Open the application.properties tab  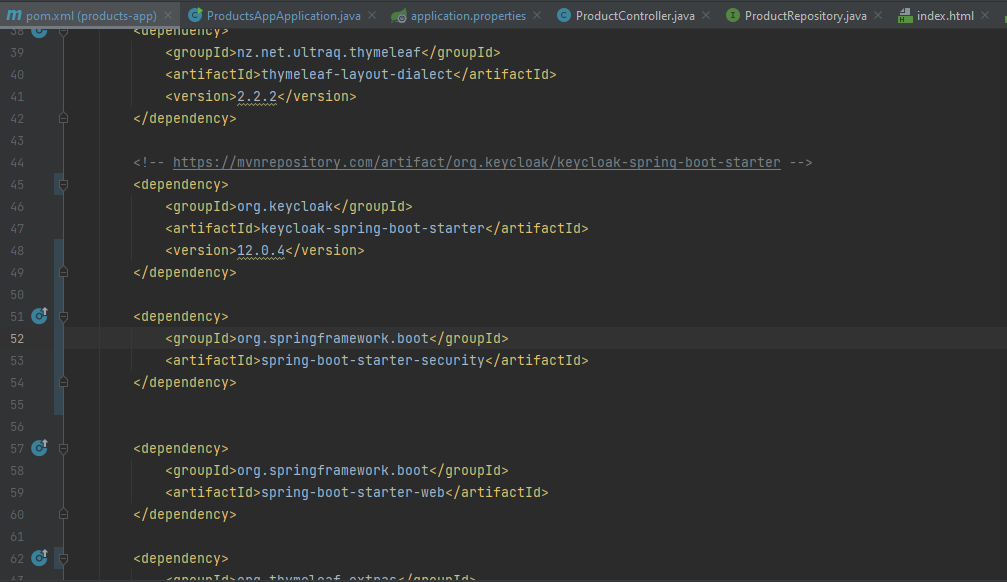pos(468,15)
